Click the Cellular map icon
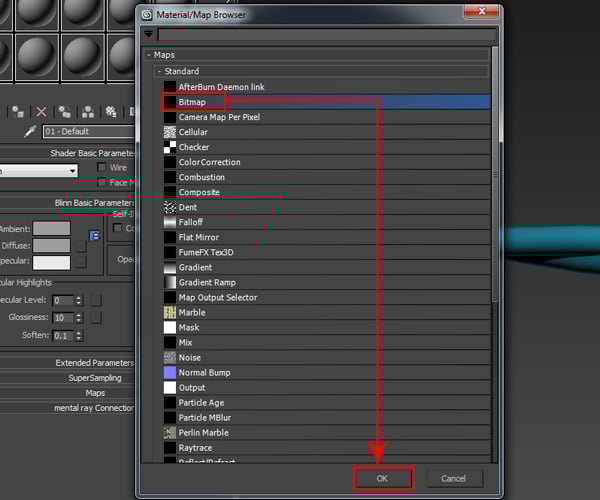The height and width of the screenshot is (500, 600). (x=170, y=132)
